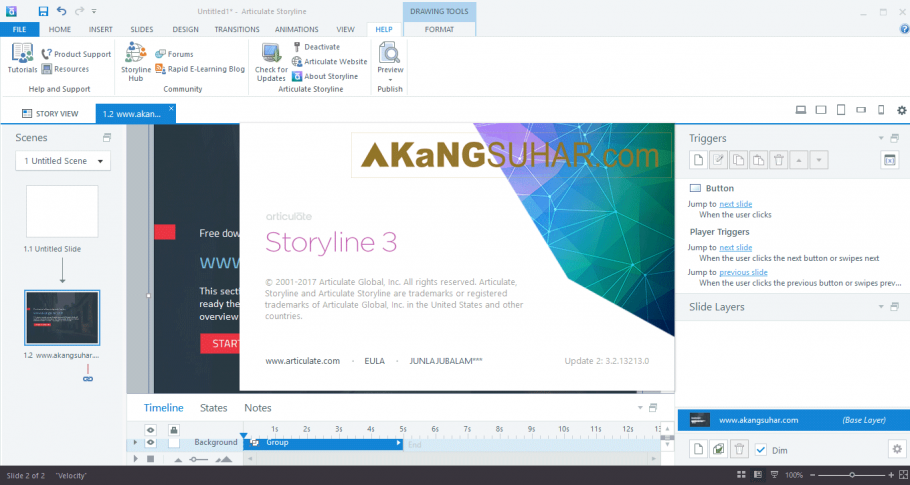Open the Preview dropdown arrow
The width and height of the screenshot is (910, 485).
(x=390, y=79)
